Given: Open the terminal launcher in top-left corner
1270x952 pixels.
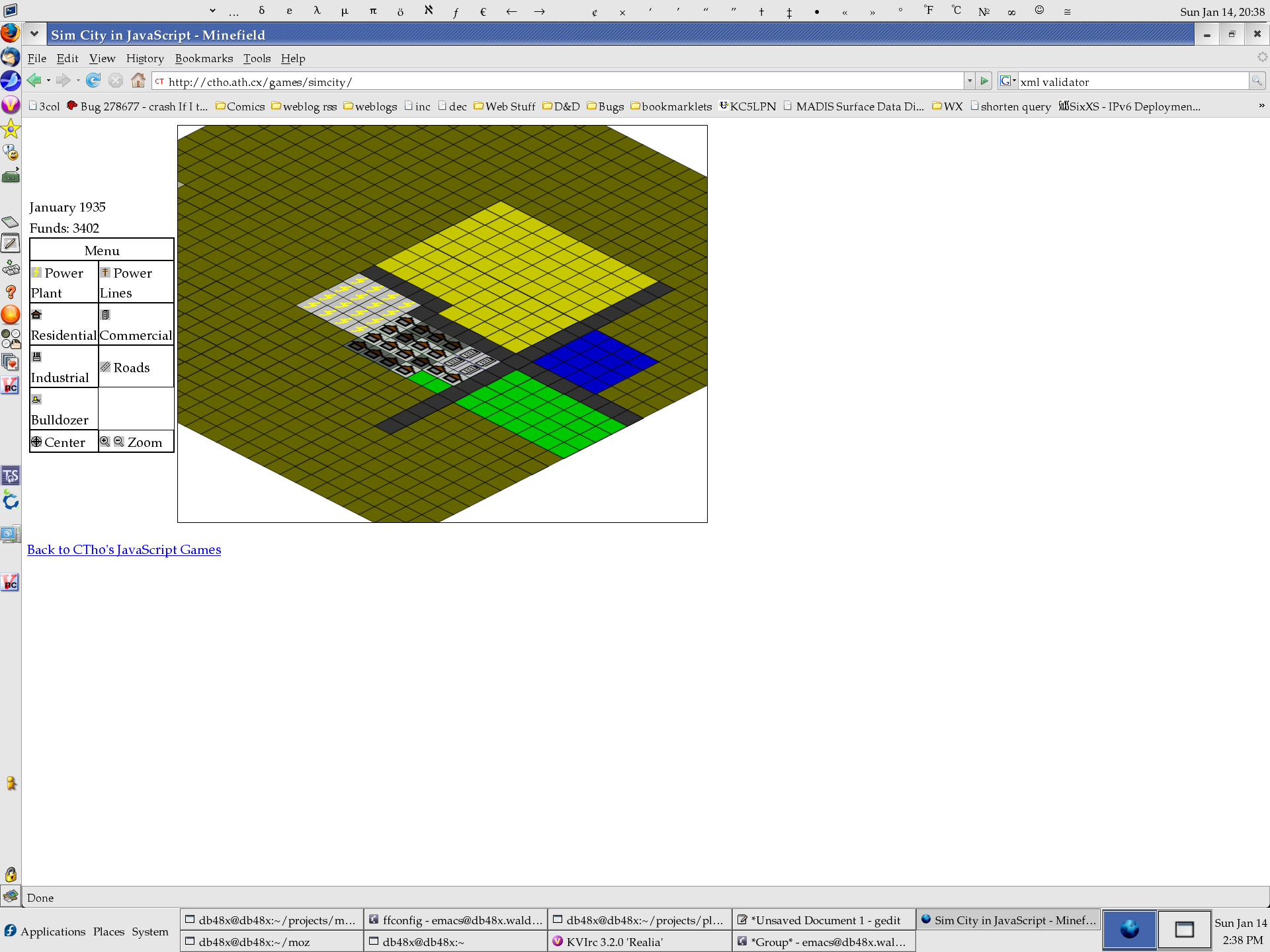Looking at the screenshot, I should [x=11, y=10].
